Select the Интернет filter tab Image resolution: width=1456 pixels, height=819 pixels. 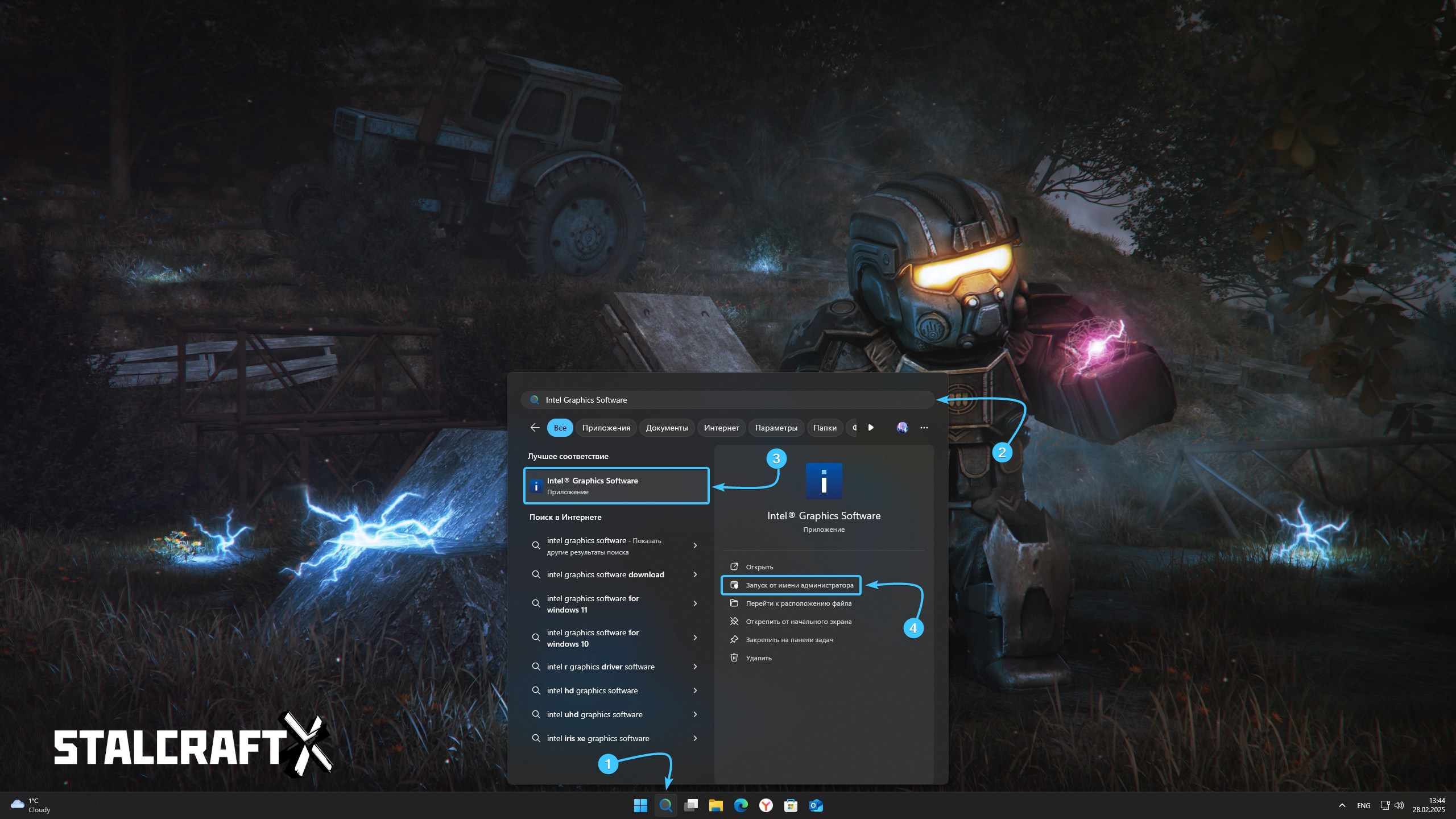pos(722,428)
